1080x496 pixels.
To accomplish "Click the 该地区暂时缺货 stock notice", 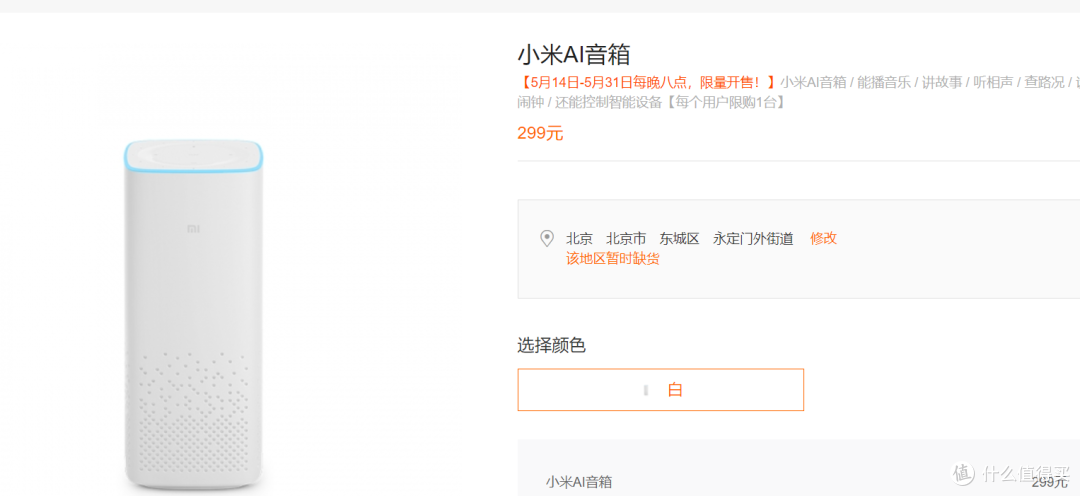I will pyautogui.click(x=612, y=259).
